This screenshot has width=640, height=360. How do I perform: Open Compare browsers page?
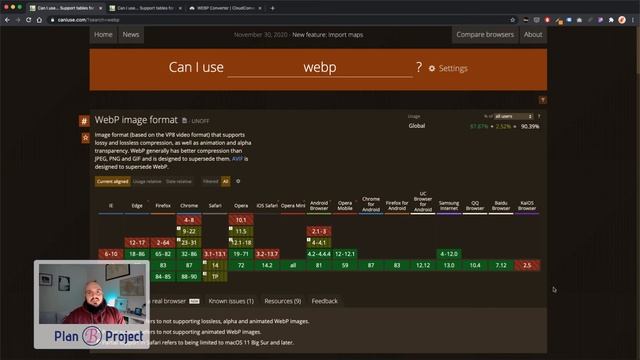point(485,35)
